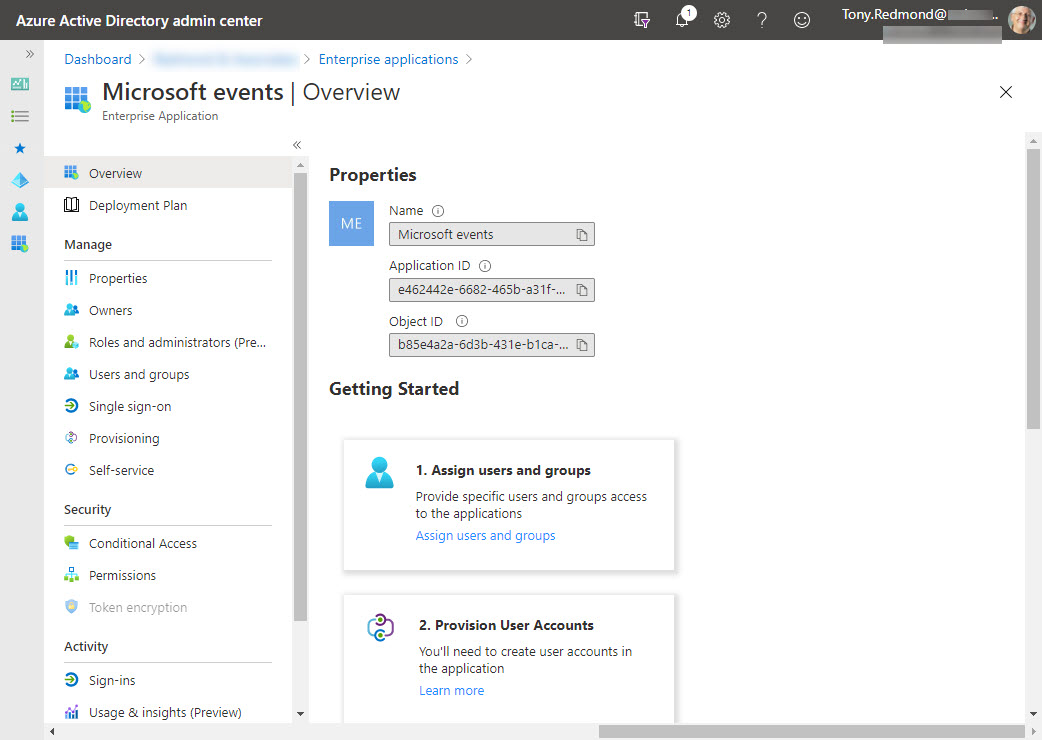Click the Getting Started heading
1042x740 pixels.
pyautogui.click(x=394, y=389)
